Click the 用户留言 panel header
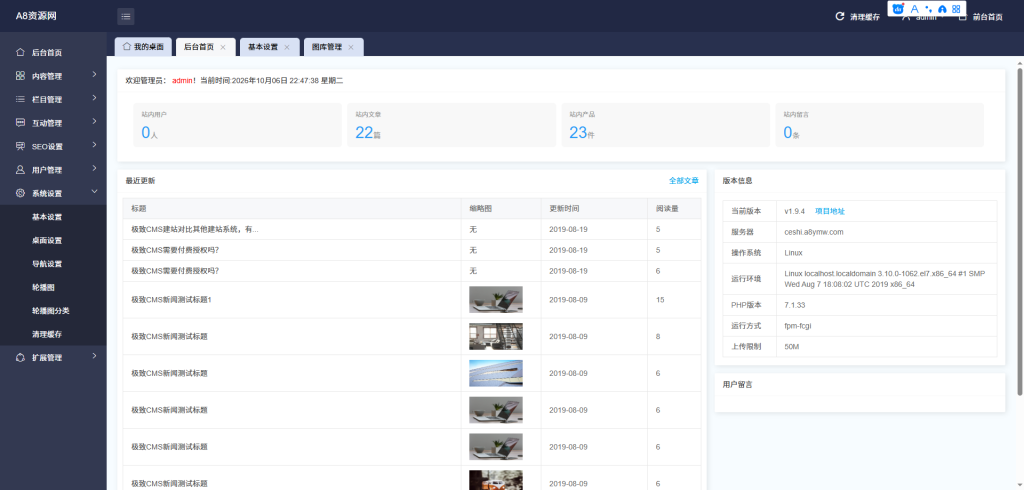Screen dimensions: 1024x490 (859, 384)
